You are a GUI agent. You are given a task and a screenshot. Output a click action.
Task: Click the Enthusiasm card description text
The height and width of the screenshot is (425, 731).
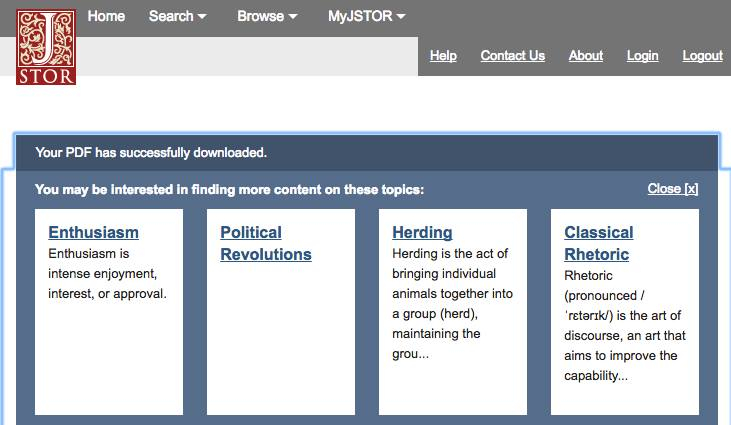(107, 274)
